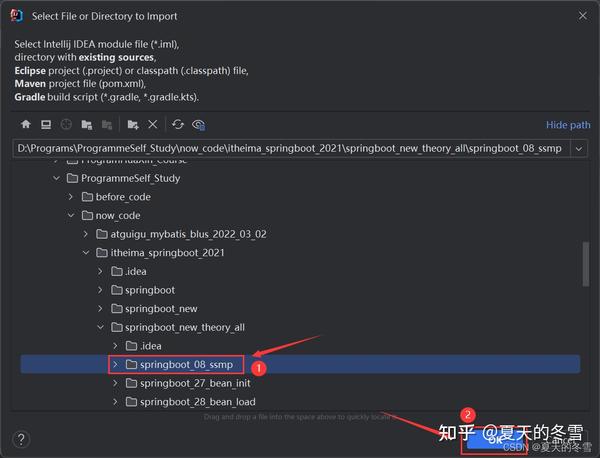Toggle show hidden files eye icon

click(x=199, y=125)
